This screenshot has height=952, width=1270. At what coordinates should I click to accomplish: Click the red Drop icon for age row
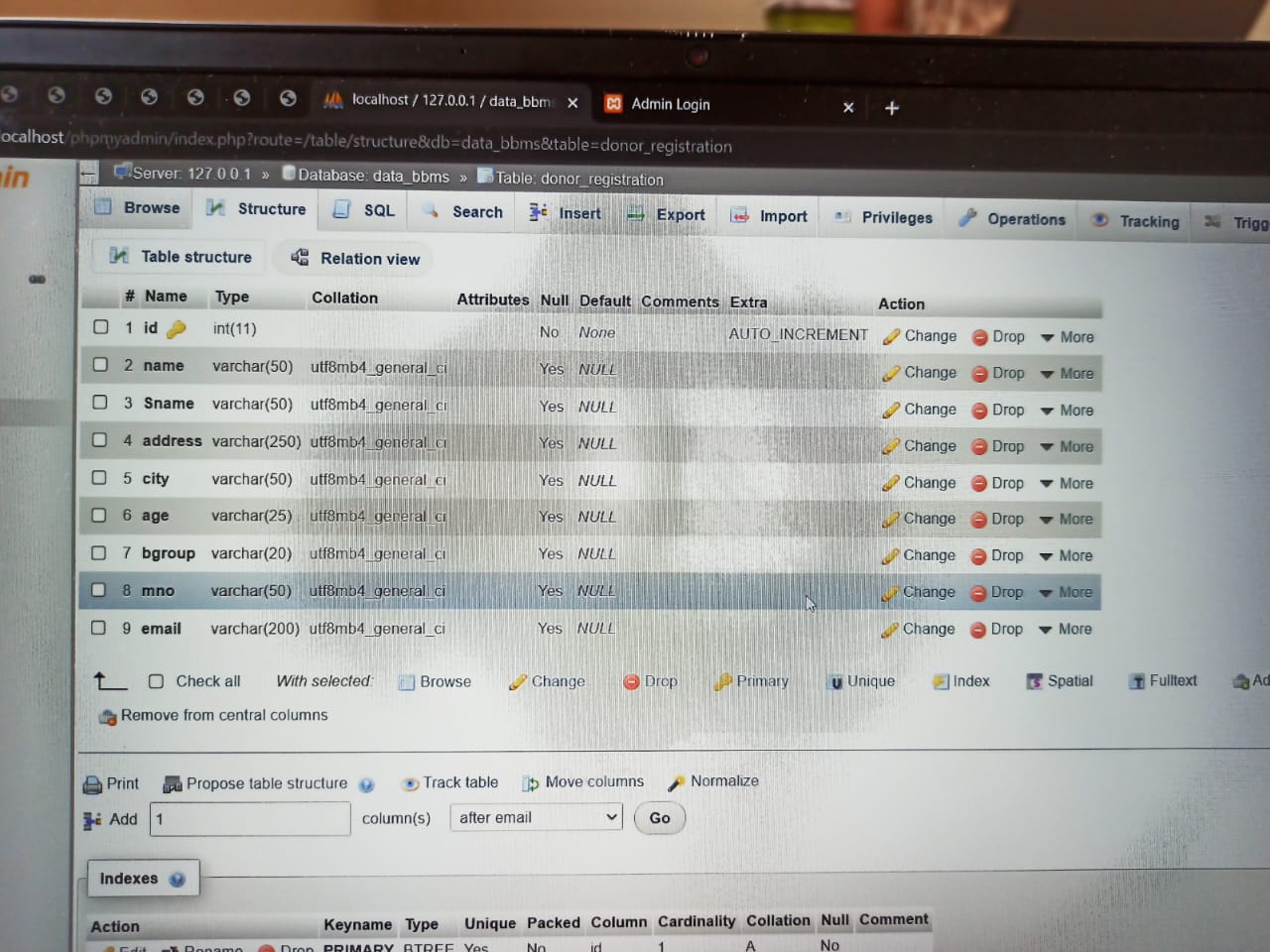point(979,520)
